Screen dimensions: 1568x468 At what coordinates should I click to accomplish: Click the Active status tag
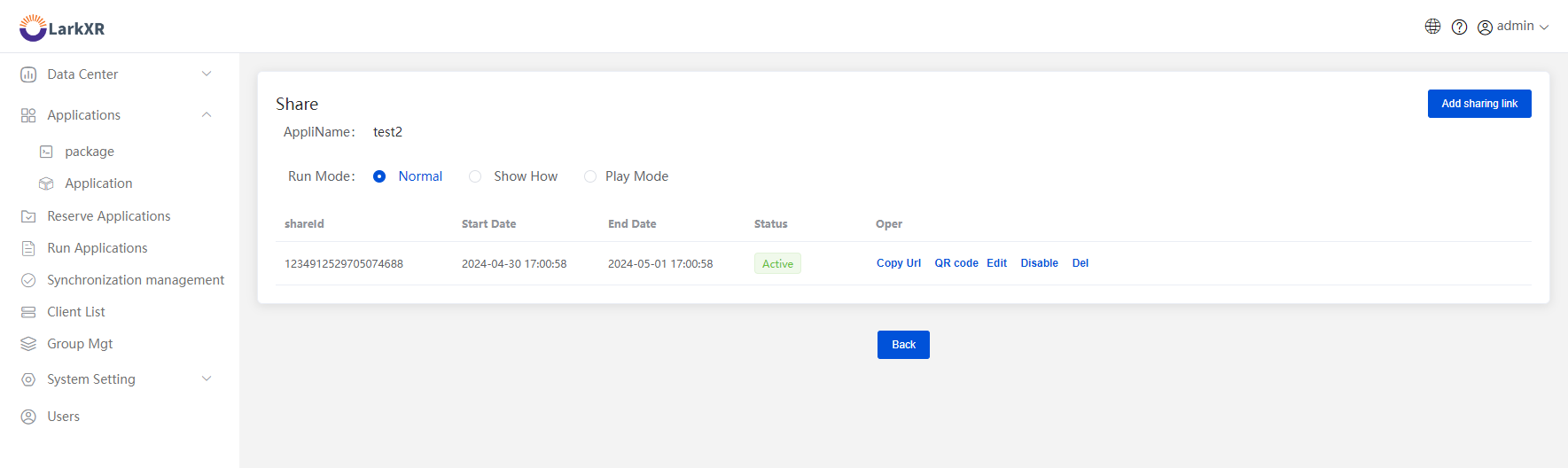(777, 263)
